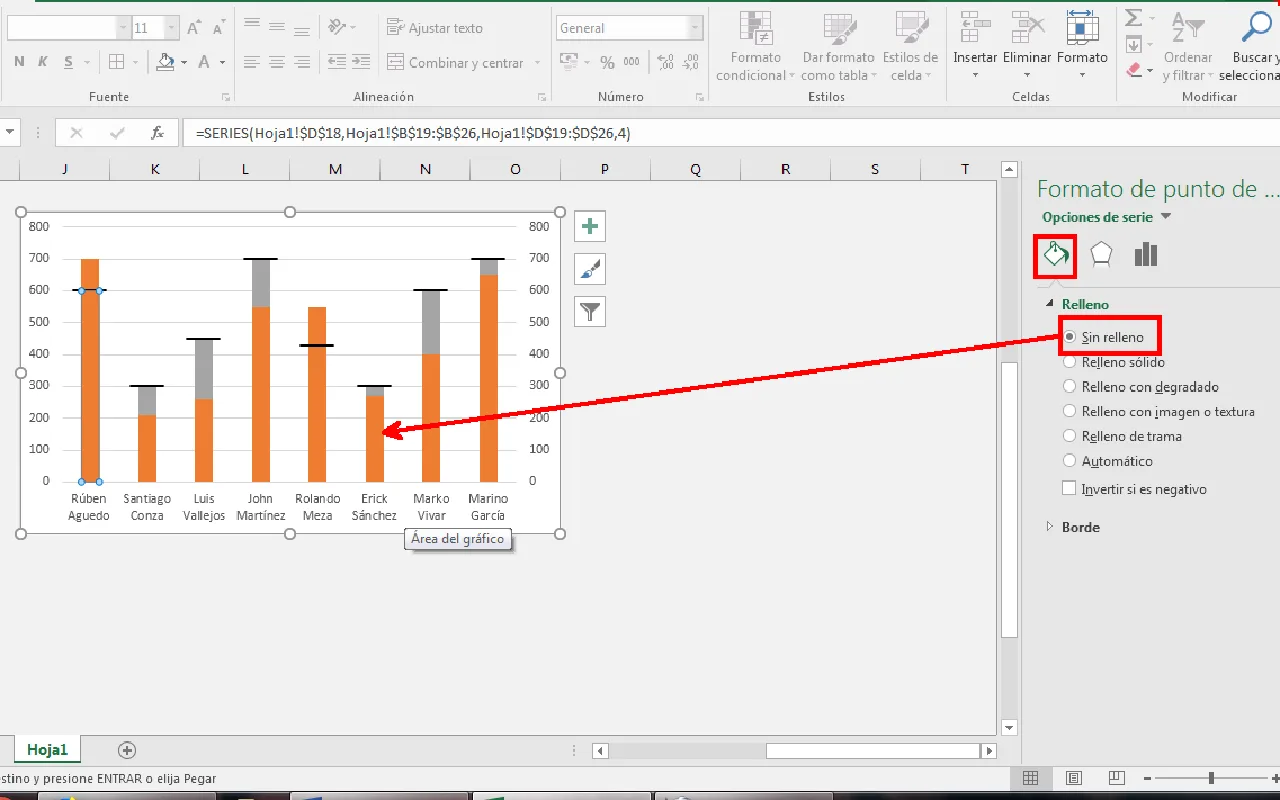The image size is (1280, 800).
Task: Click Estilos de celda button
Action: 910,46
